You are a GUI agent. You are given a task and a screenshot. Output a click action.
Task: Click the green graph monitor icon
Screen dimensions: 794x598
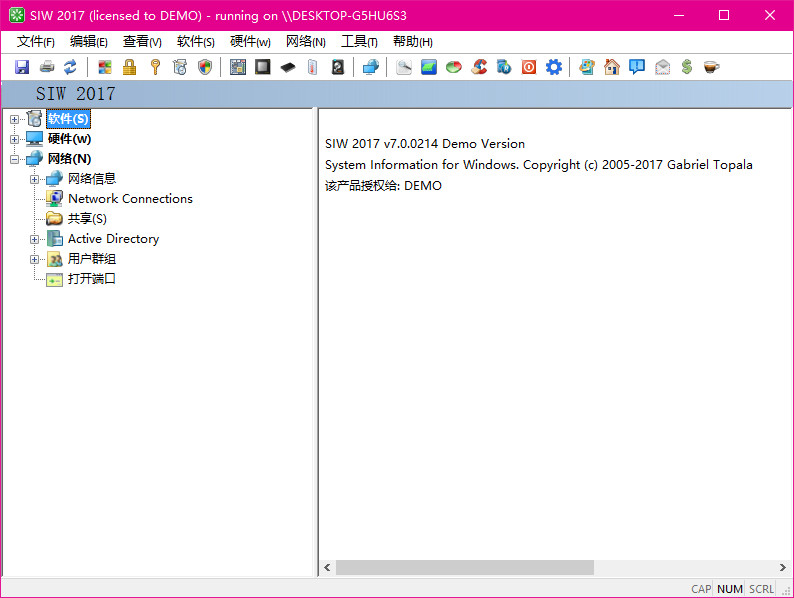pyautogui.click(x=428, y=67)
